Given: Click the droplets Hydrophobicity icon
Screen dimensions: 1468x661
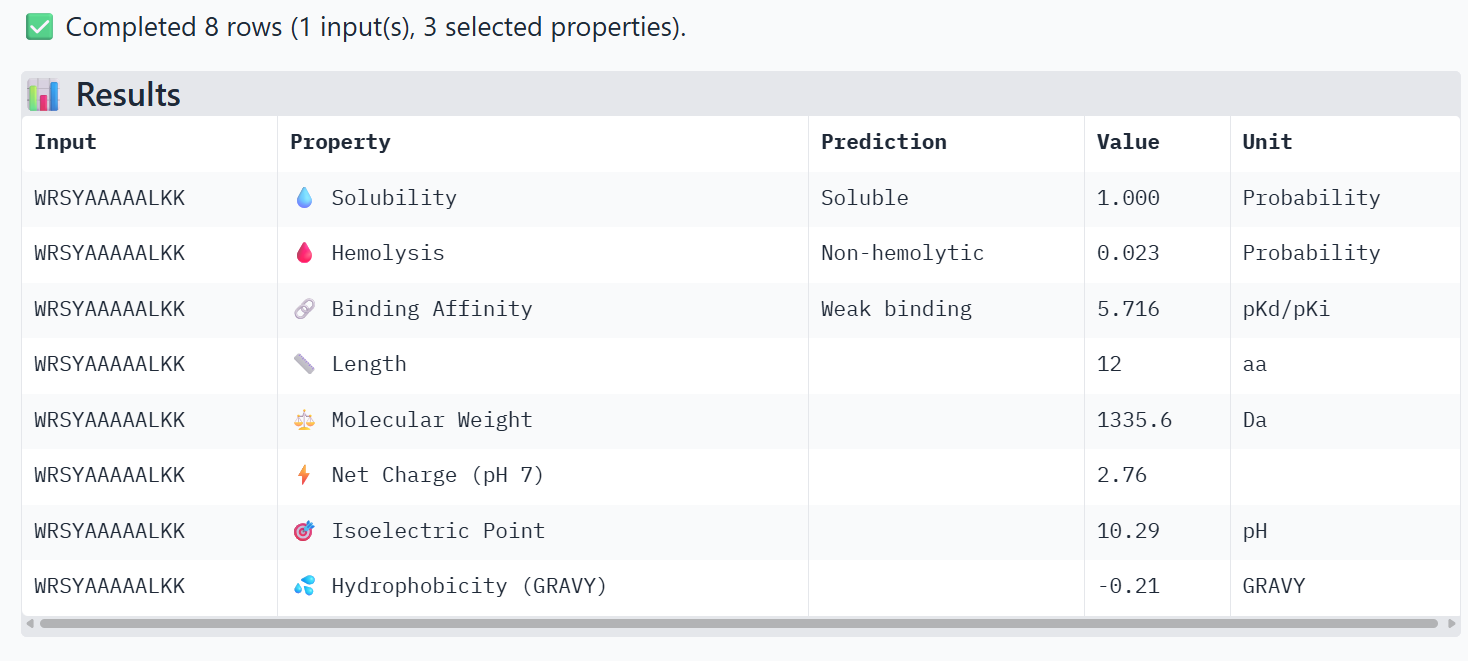Looking at the screenshot, I should (304, 586).
